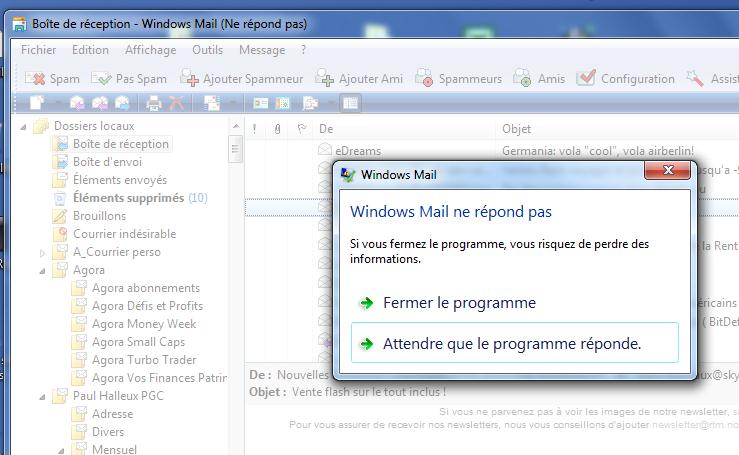The height and width of the screenshot is (455, 739).
Task: Collapse the Mensuel folder arrow
Action: click(61, 451)
